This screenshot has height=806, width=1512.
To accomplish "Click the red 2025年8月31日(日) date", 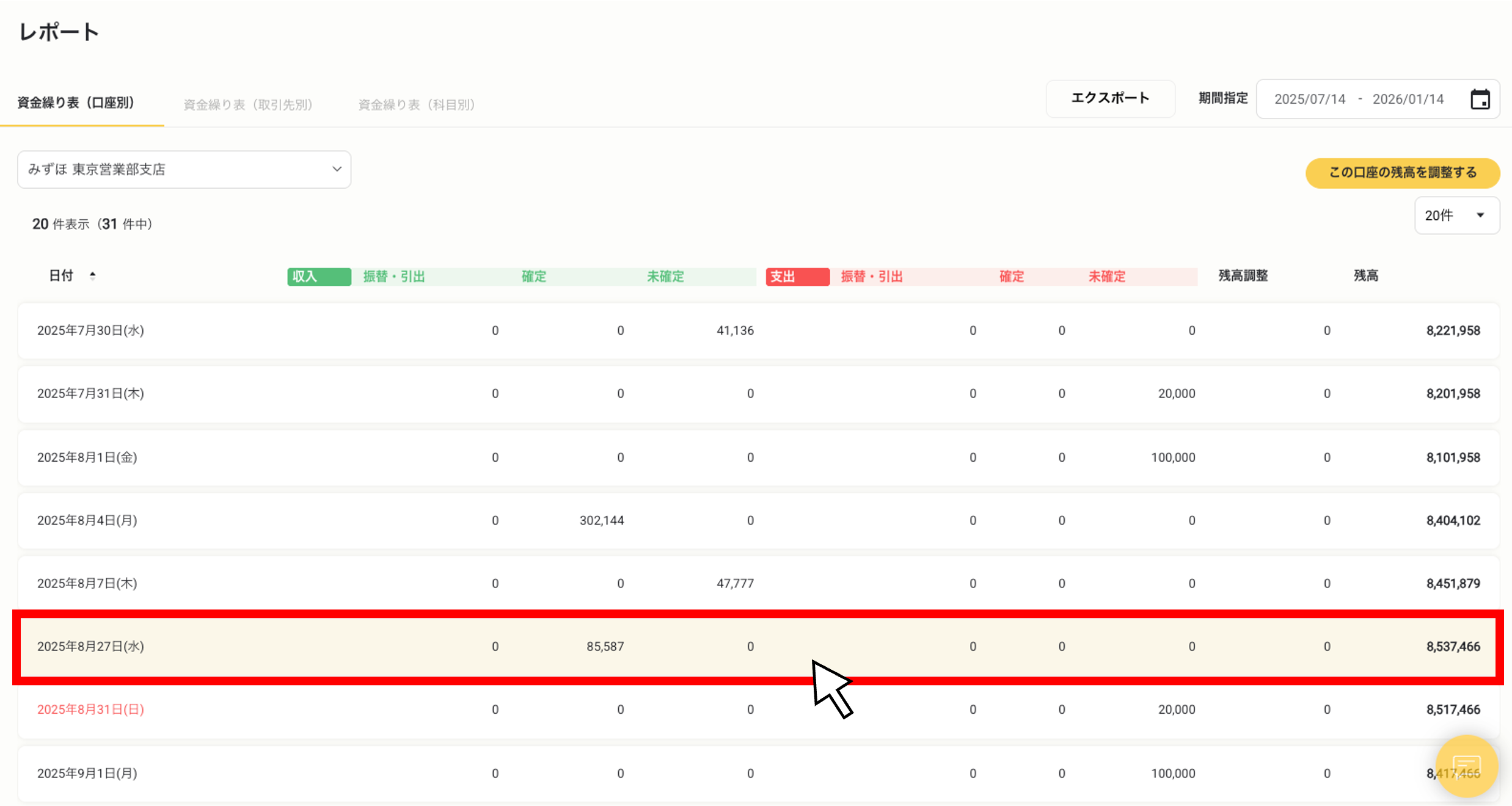I will (x=90, y=709).
